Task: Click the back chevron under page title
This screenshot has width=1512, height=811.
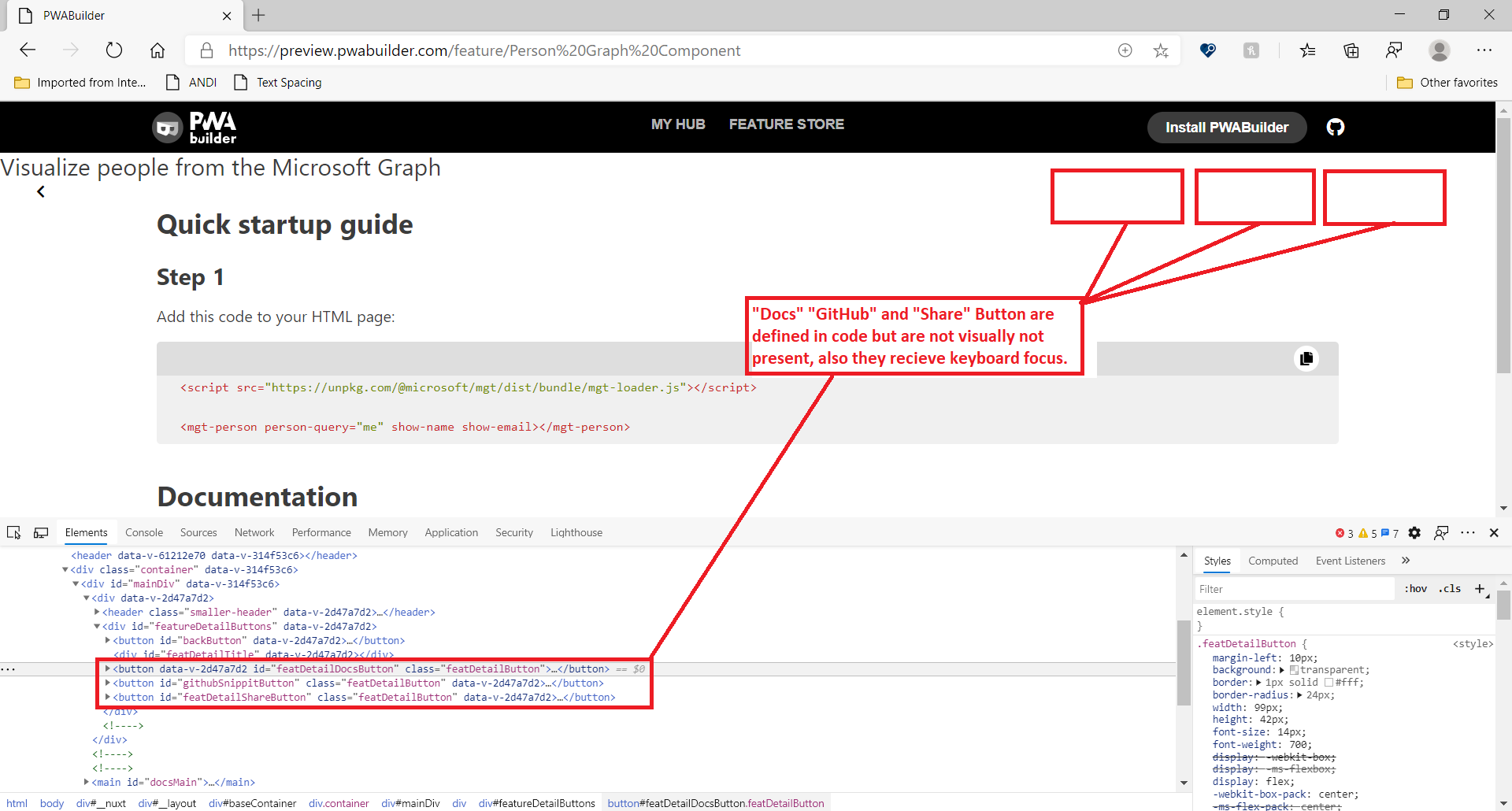Action: (41, 191)
